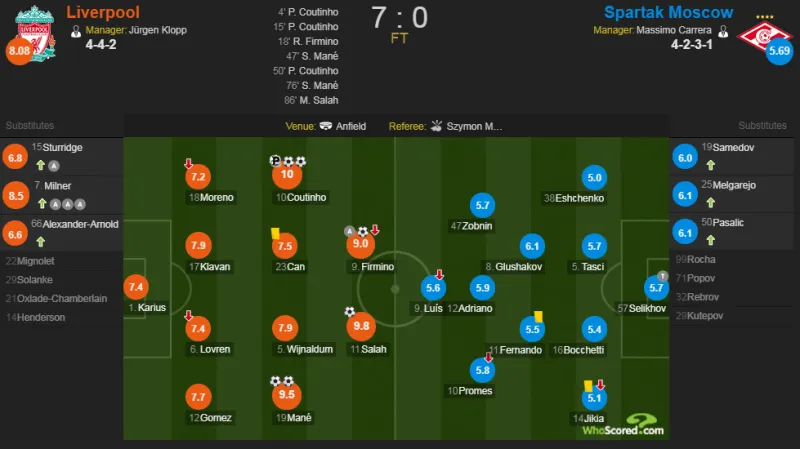Screen dimensions: 800x449
Task: Click the Anfield stadium venue icon
Action: pos(326,126)
